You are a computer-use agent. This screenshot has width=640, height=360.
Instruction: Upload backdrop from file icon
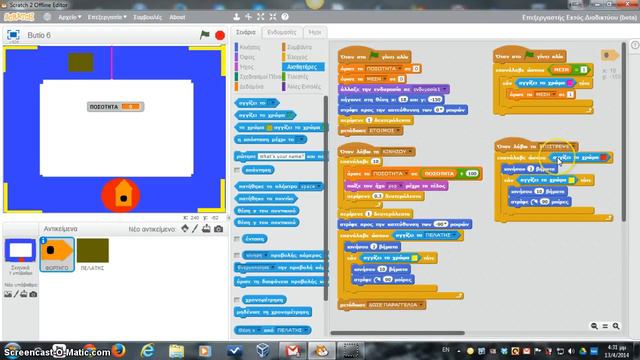point(24,294)
